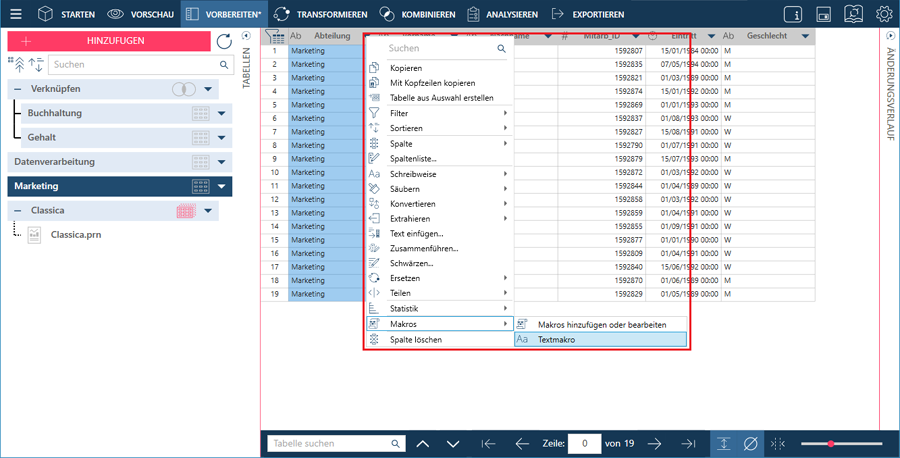Image resolution: width=900 pixels, height=458 pixels.
Task: Click the Tabelle suchen search field
Action: click(x=326, y=443)
